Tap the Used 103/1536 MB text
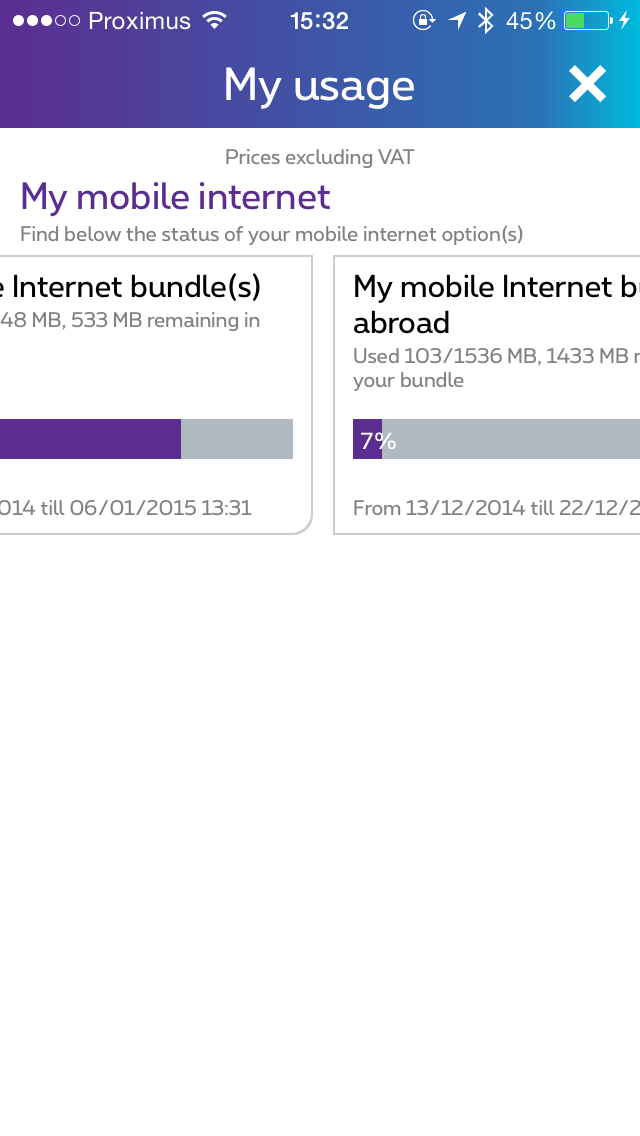This screenshot has width=640, height=1136. [x=450, y=356]
